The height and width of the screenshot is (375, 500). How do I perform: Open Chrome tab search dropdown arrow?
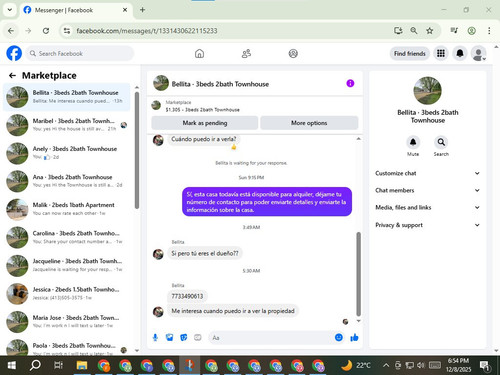(x=10, y=10)
